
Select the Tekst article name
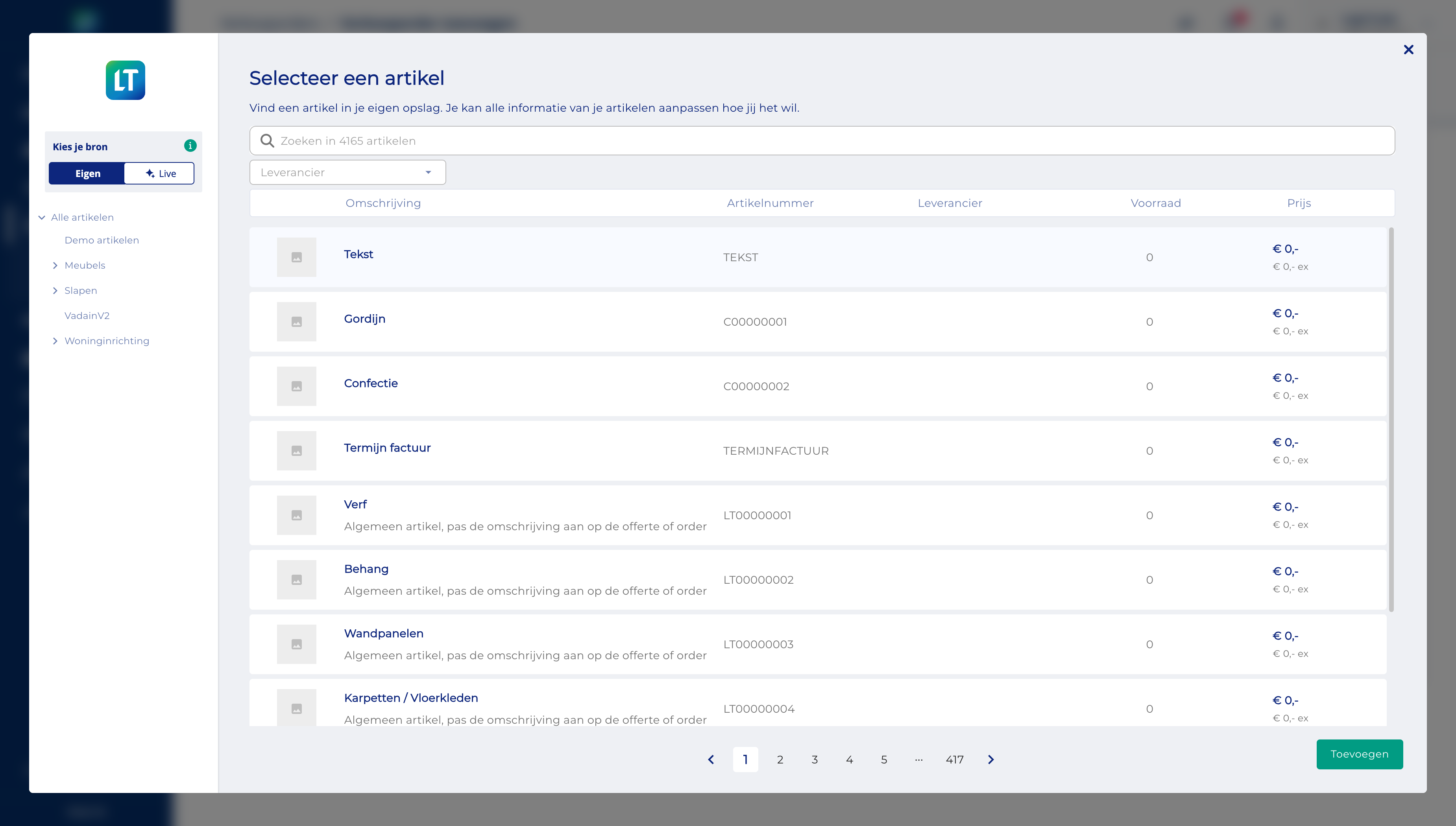coord(358,254)
